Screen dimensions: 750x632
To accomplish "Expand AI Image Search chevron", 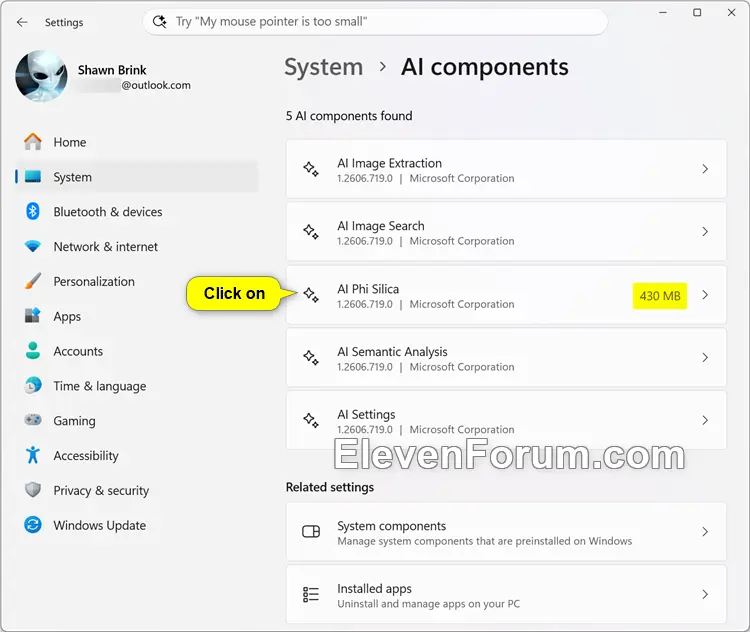I will pyautogui.click(x=705, y=232).
